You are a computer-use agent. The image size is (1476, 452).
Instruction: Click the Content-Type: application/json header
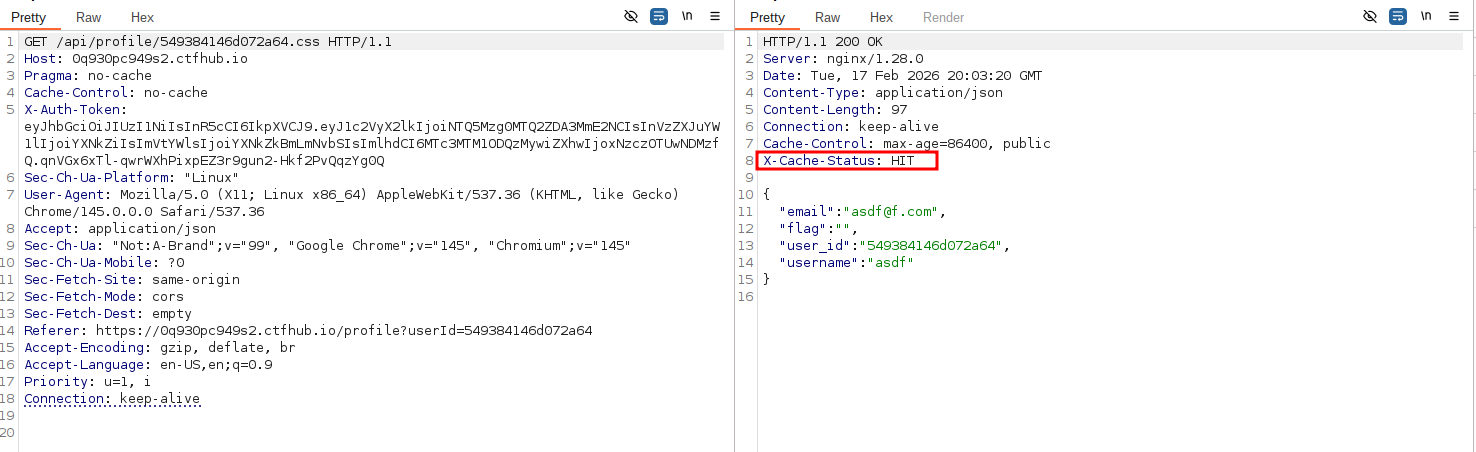click(x=883, y=93)
